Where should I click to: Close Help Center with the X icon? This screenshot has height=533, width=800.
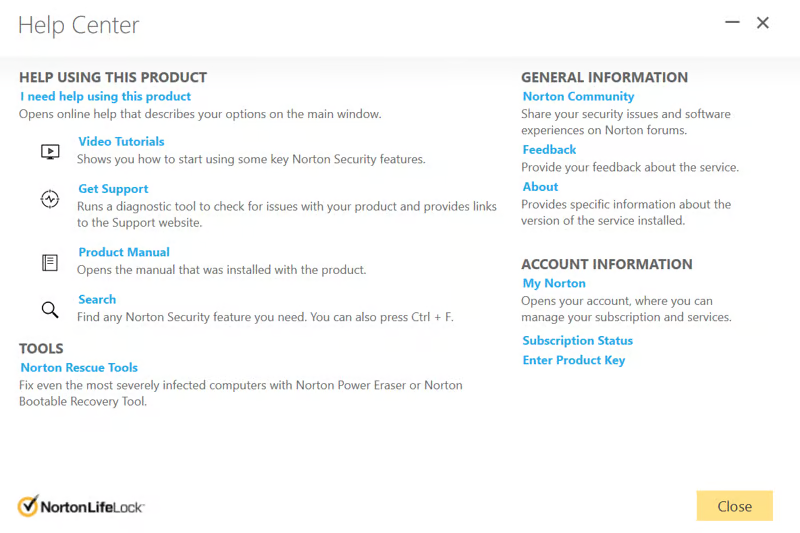pos(763,23)
